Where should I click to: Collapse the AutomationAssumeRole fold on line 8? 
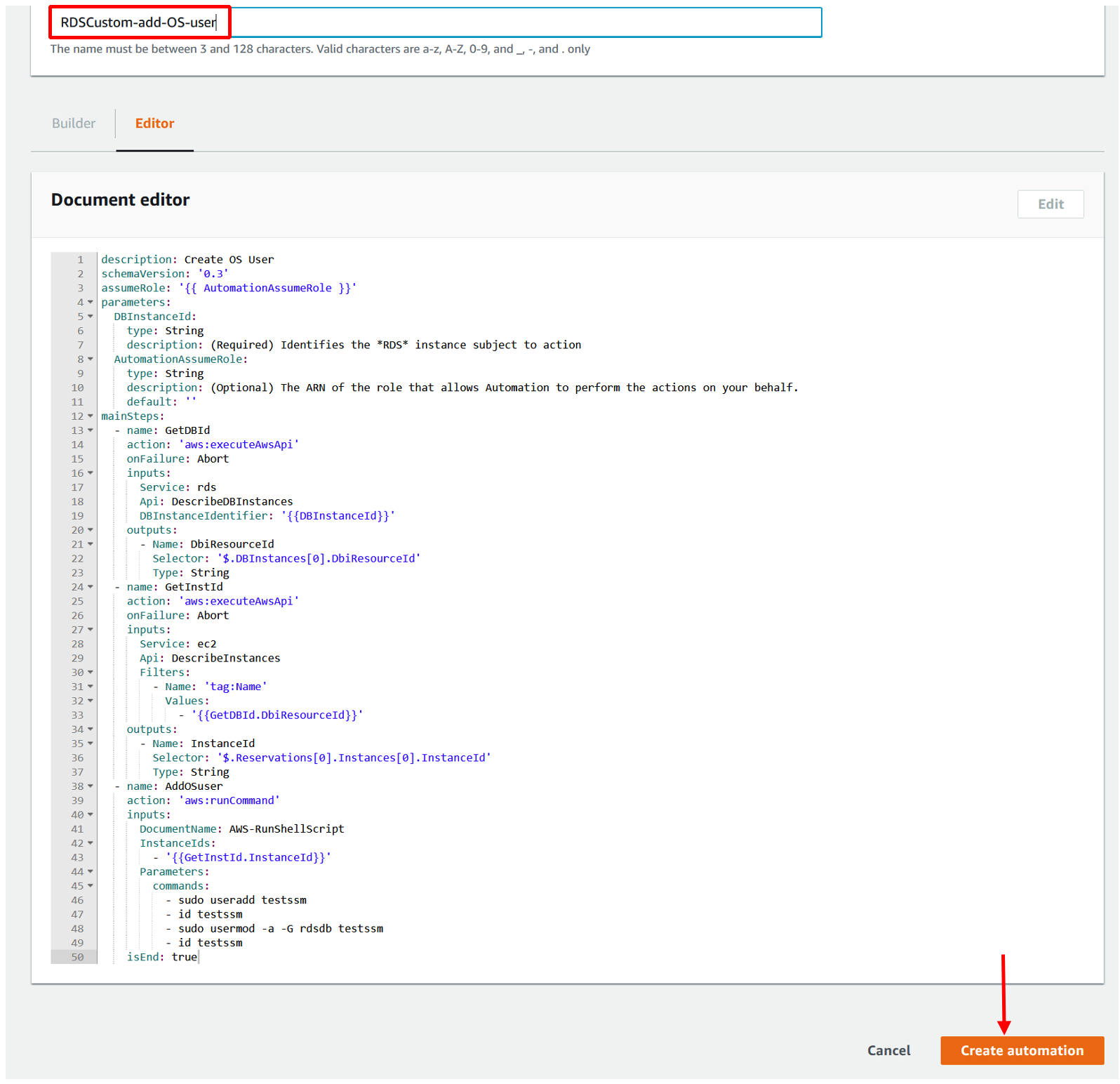[91, 359]
